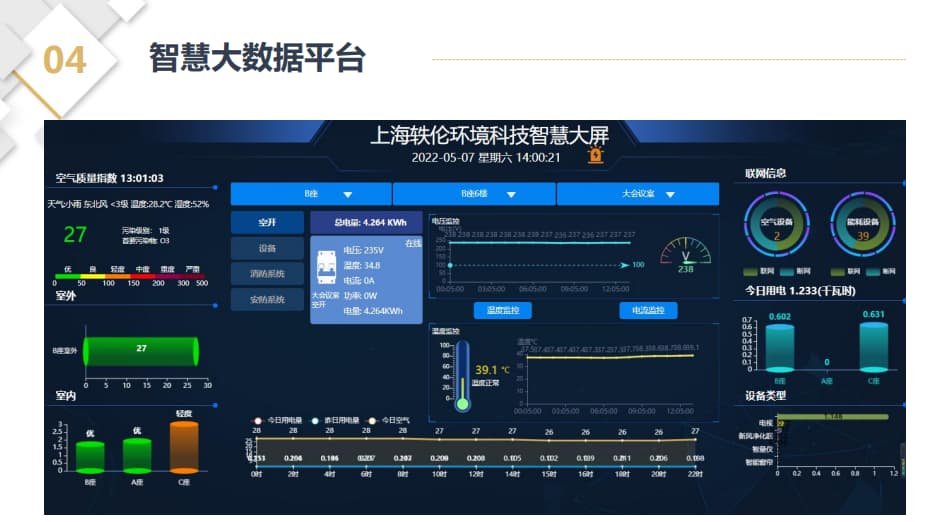Click the 今日用电 1.233(千瓦时) heading

[x=800, y=291]
